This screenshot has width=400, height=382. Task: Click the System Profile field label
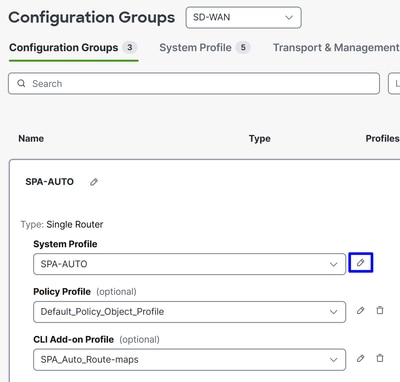(x=65, y=244)
